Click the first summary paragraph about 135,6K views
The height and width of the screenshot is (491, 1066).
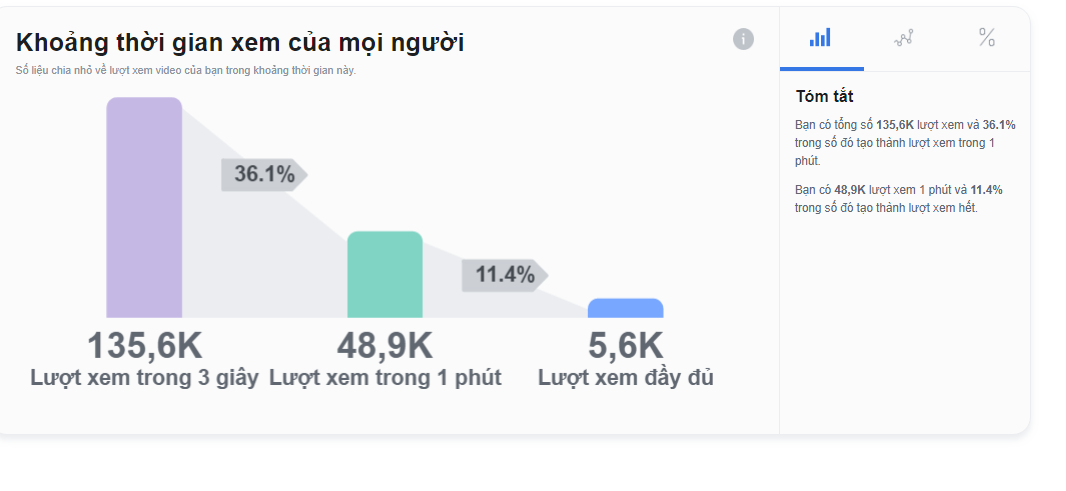tap(904, 142)
